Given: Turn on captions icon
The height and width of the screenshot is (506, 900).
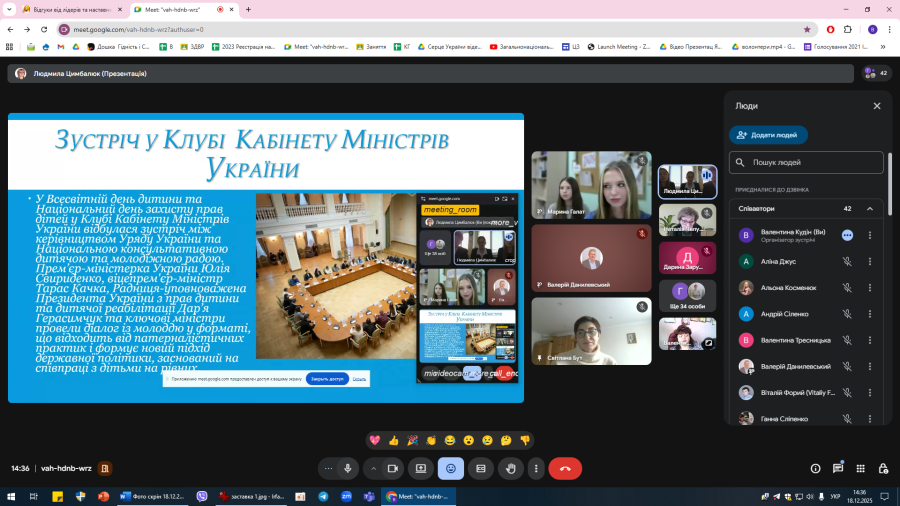Looking at the screenshot, I should click(x=480, y=468).
